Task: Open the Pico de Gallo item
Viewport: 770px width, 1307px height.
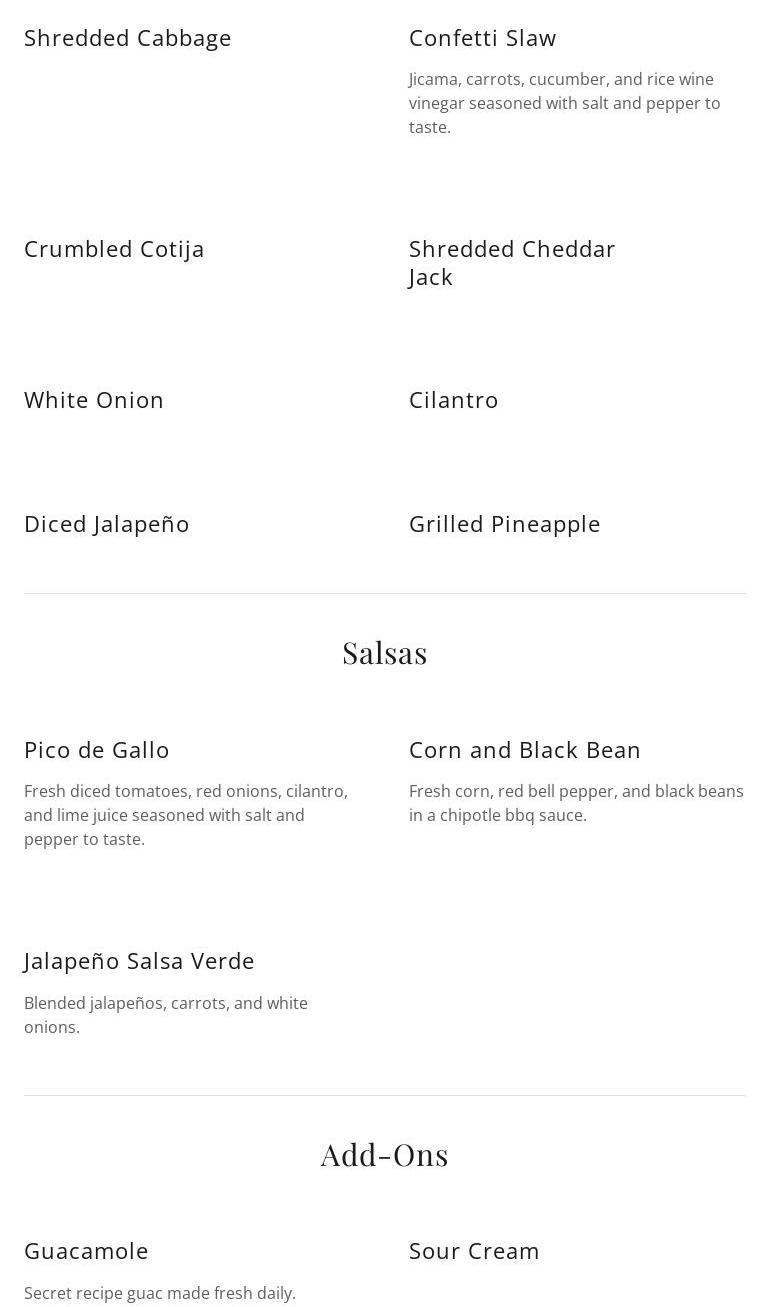Action: (x=97, y=750)
